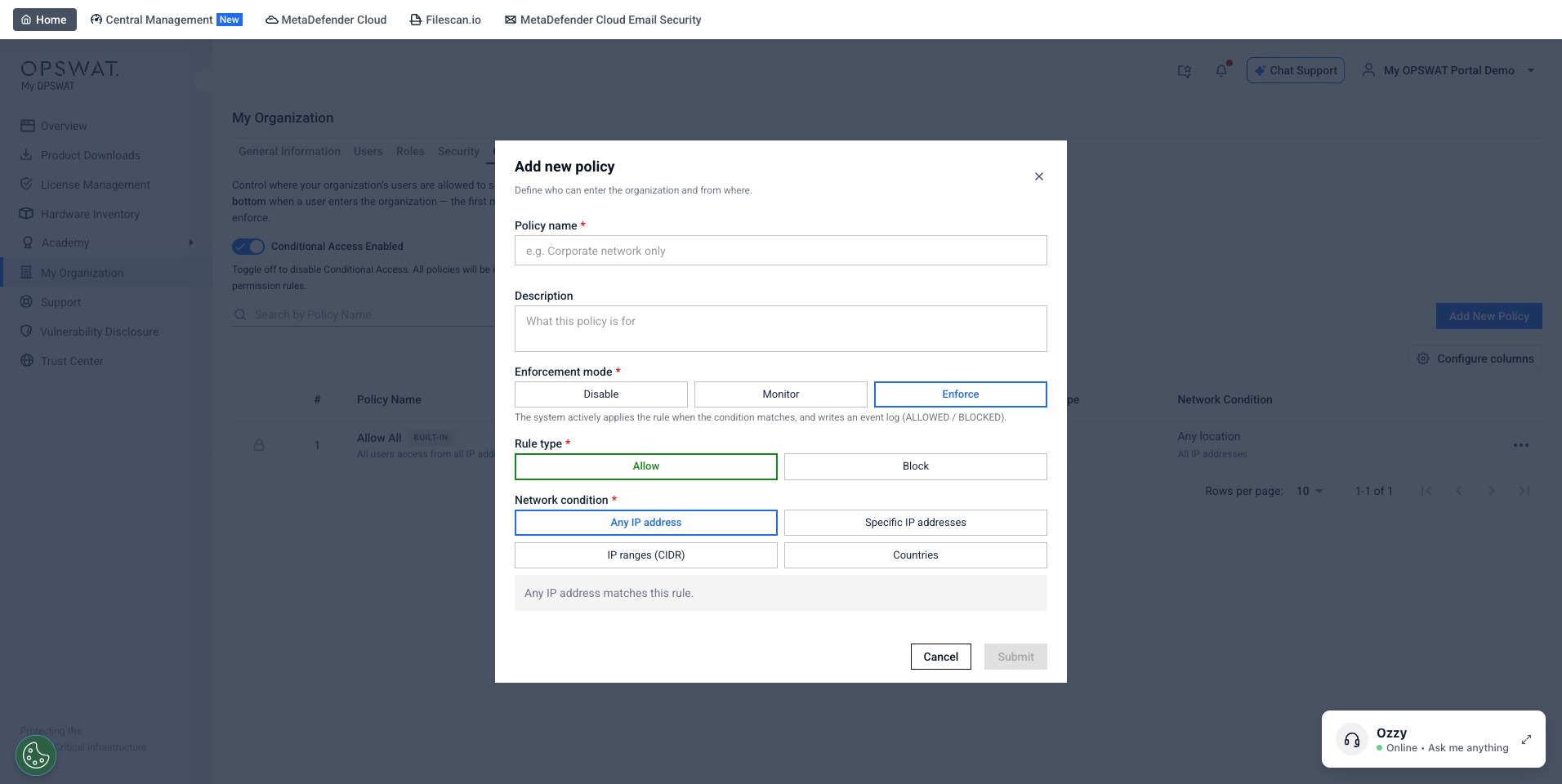Open Rows per page dropdown
Screen dimensions: 1562x784
pos(1310,491)
